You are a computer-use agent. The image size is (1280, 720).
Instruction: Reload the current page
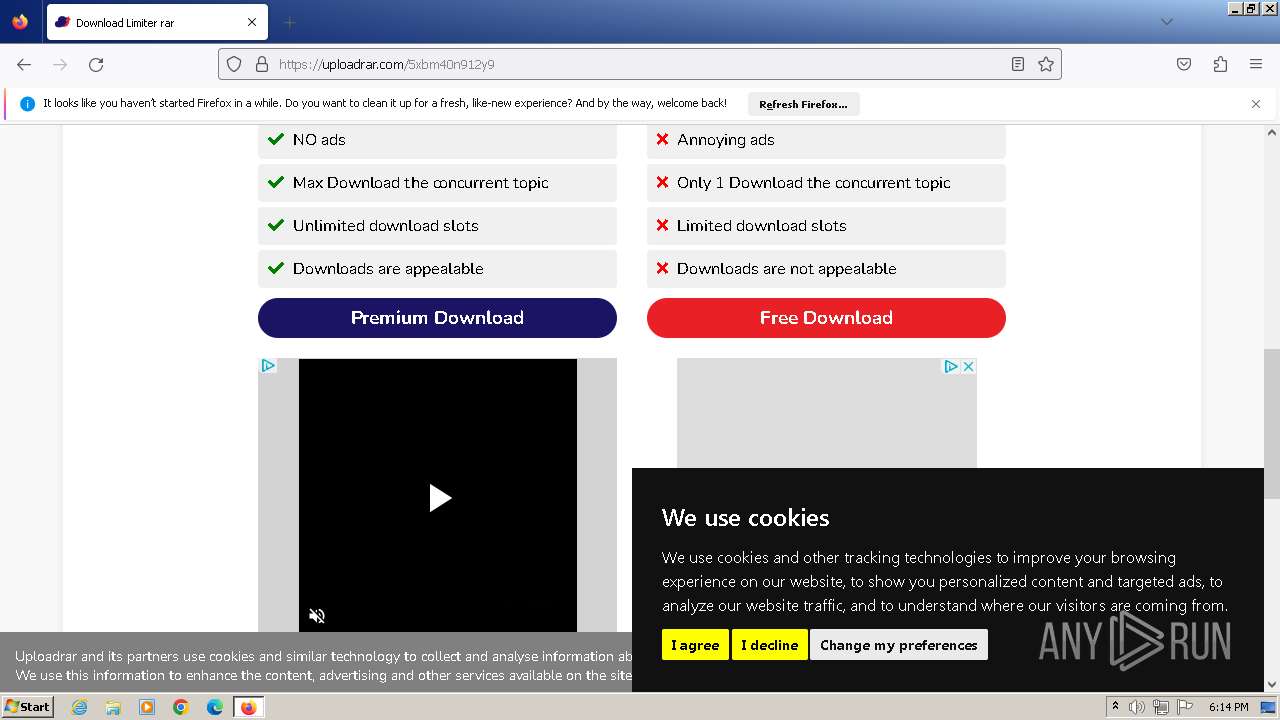pyautogui.click(x=96, y=64)
